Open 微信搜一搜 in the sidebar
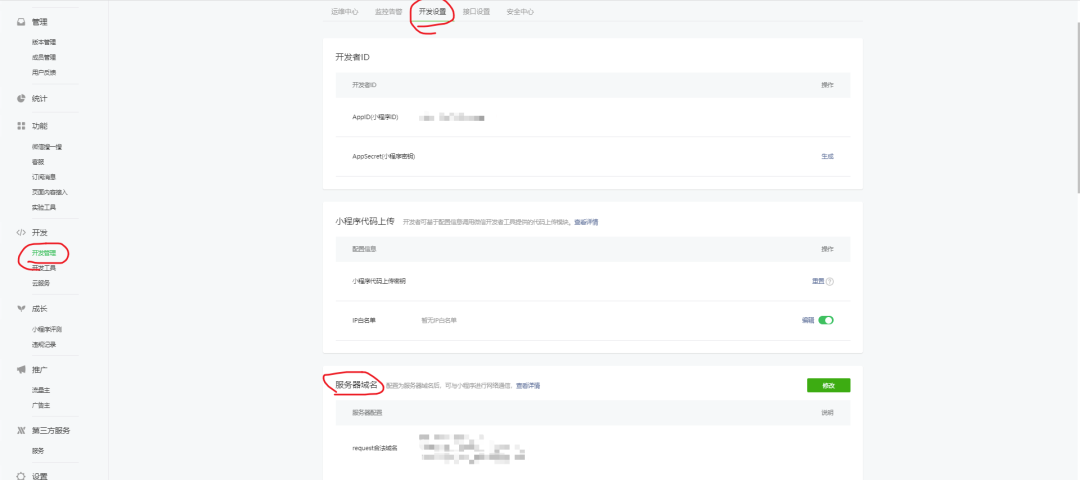 pos(47,147)
